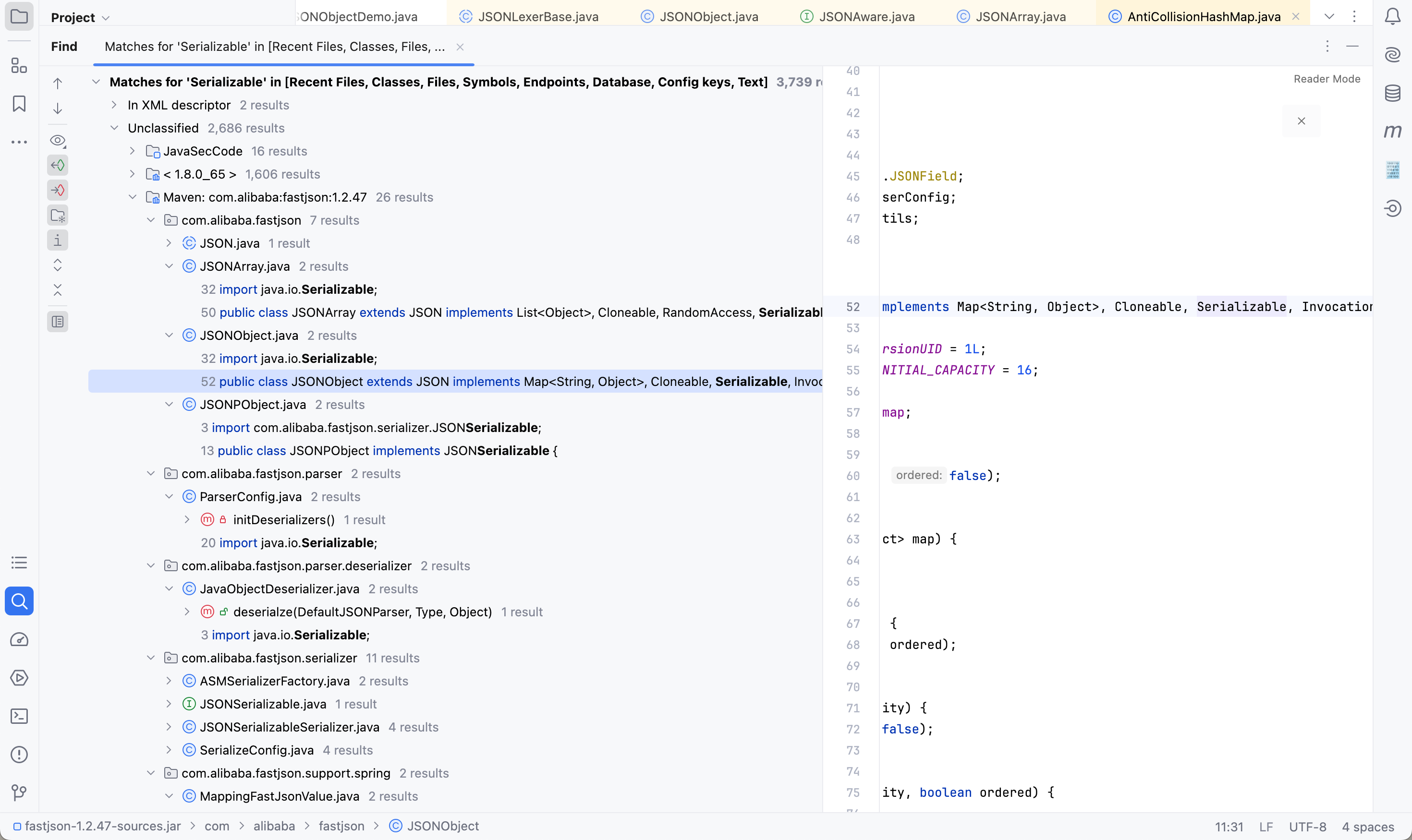1412x840 pixels.
Task: Toggle show read access filter button
Action: pos(58,165)
